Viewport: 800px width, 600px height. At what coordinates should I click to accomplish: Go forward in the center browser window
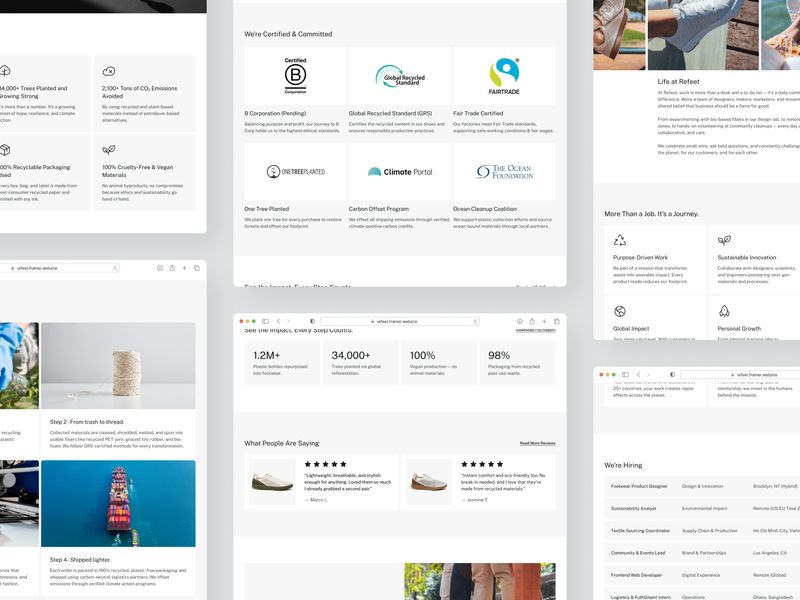pos(288,321)
